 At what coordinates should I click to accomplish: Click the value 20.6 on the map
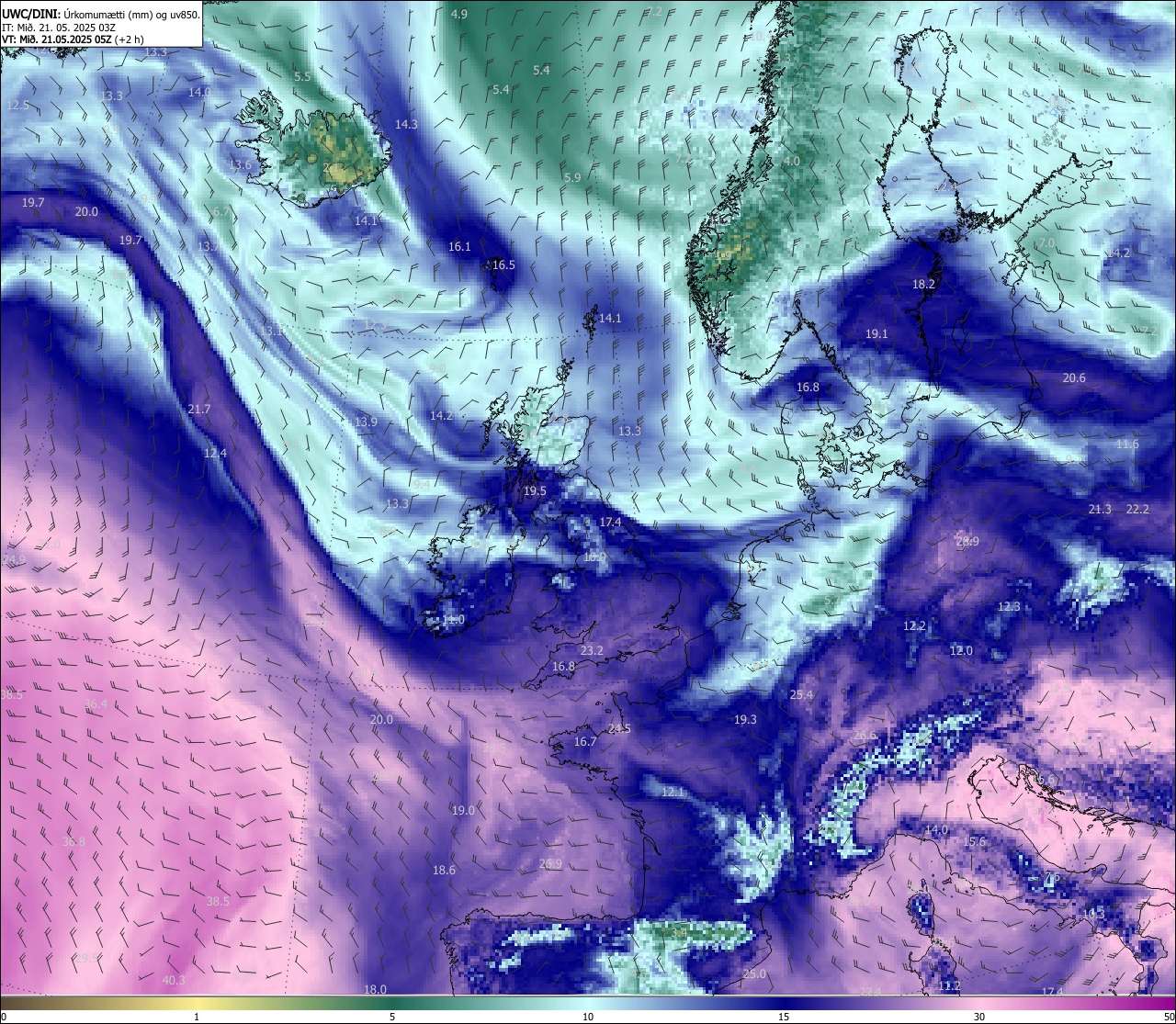pos(1074,377)
